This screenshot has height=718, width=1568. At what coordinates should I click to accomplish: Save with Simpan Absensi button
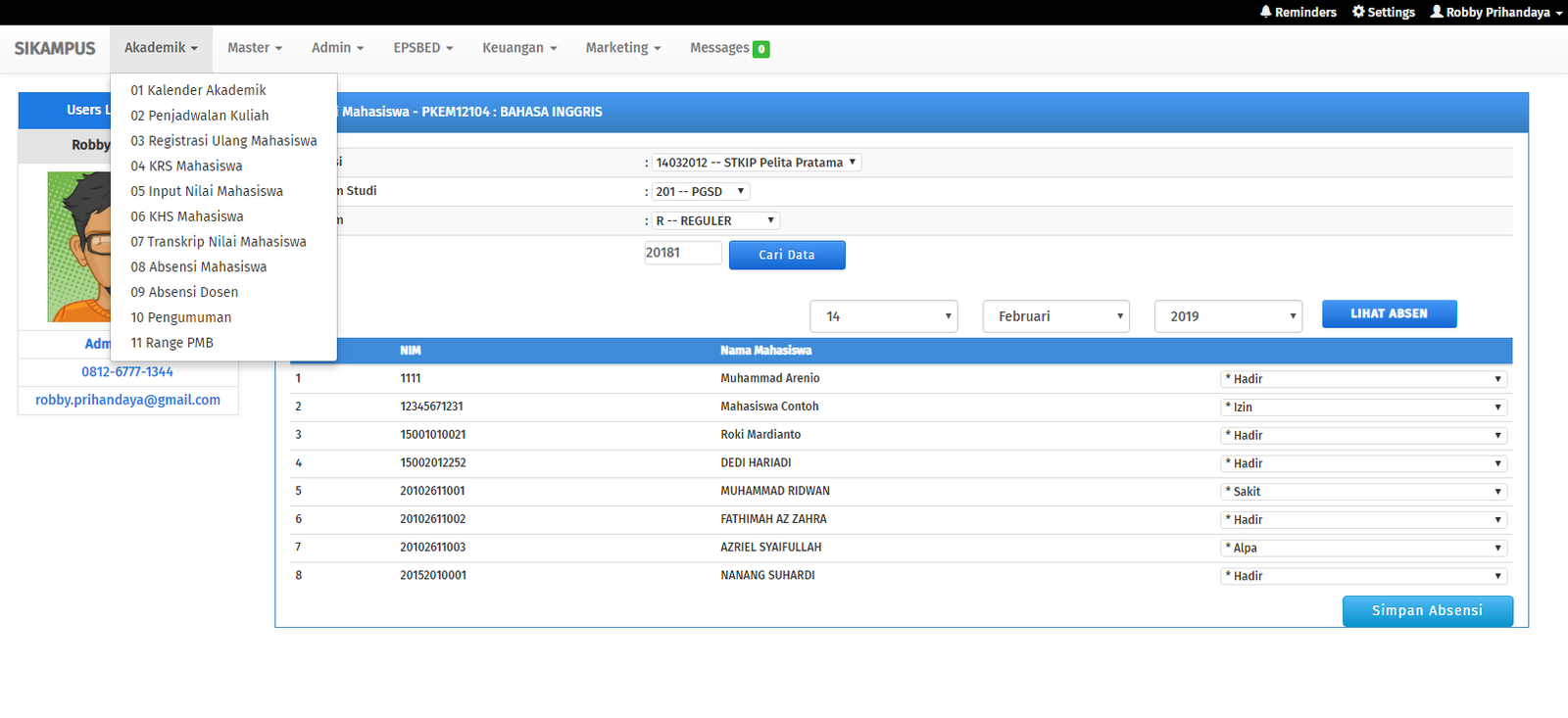pyautogui.click(x=1427, y=611)
